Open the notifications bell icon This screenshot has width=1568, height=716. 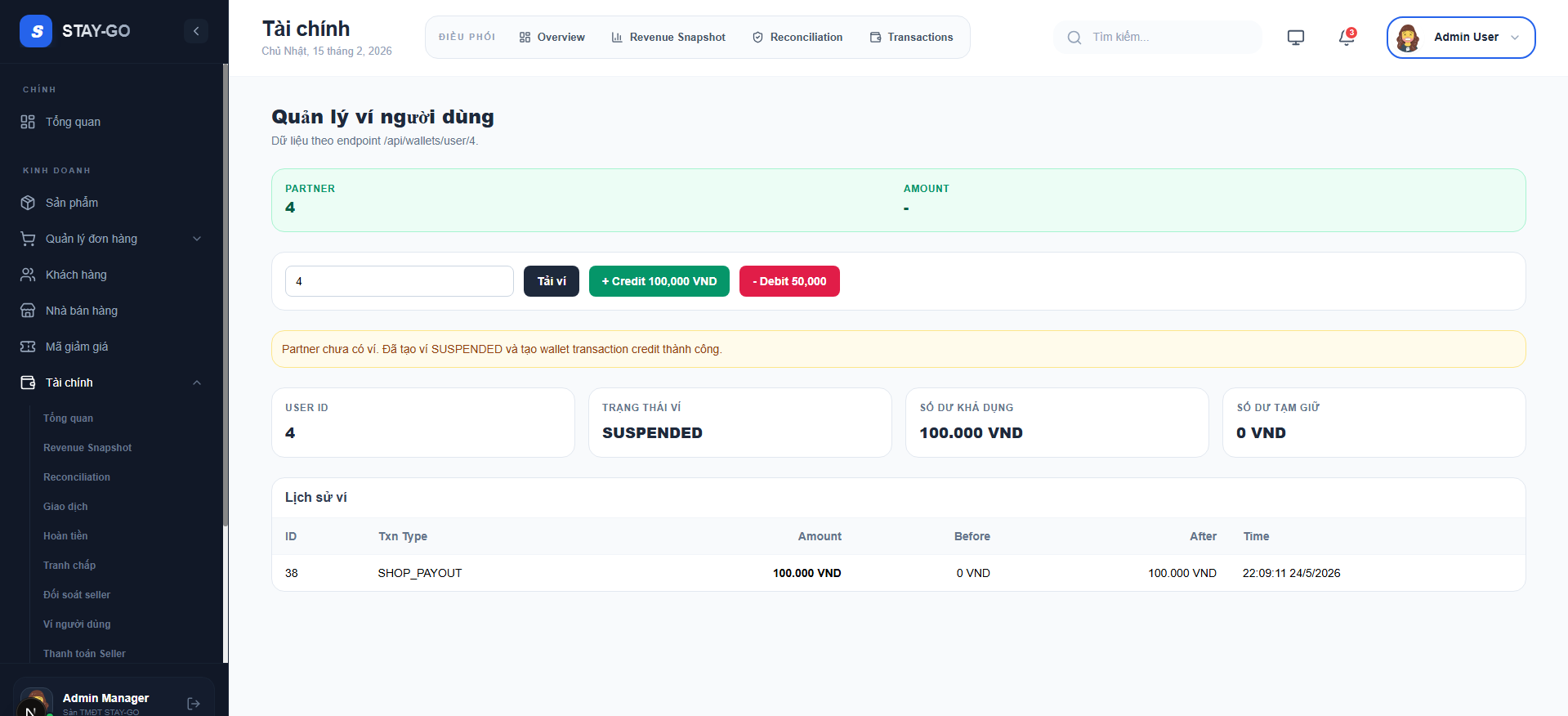coord(1347,38)
